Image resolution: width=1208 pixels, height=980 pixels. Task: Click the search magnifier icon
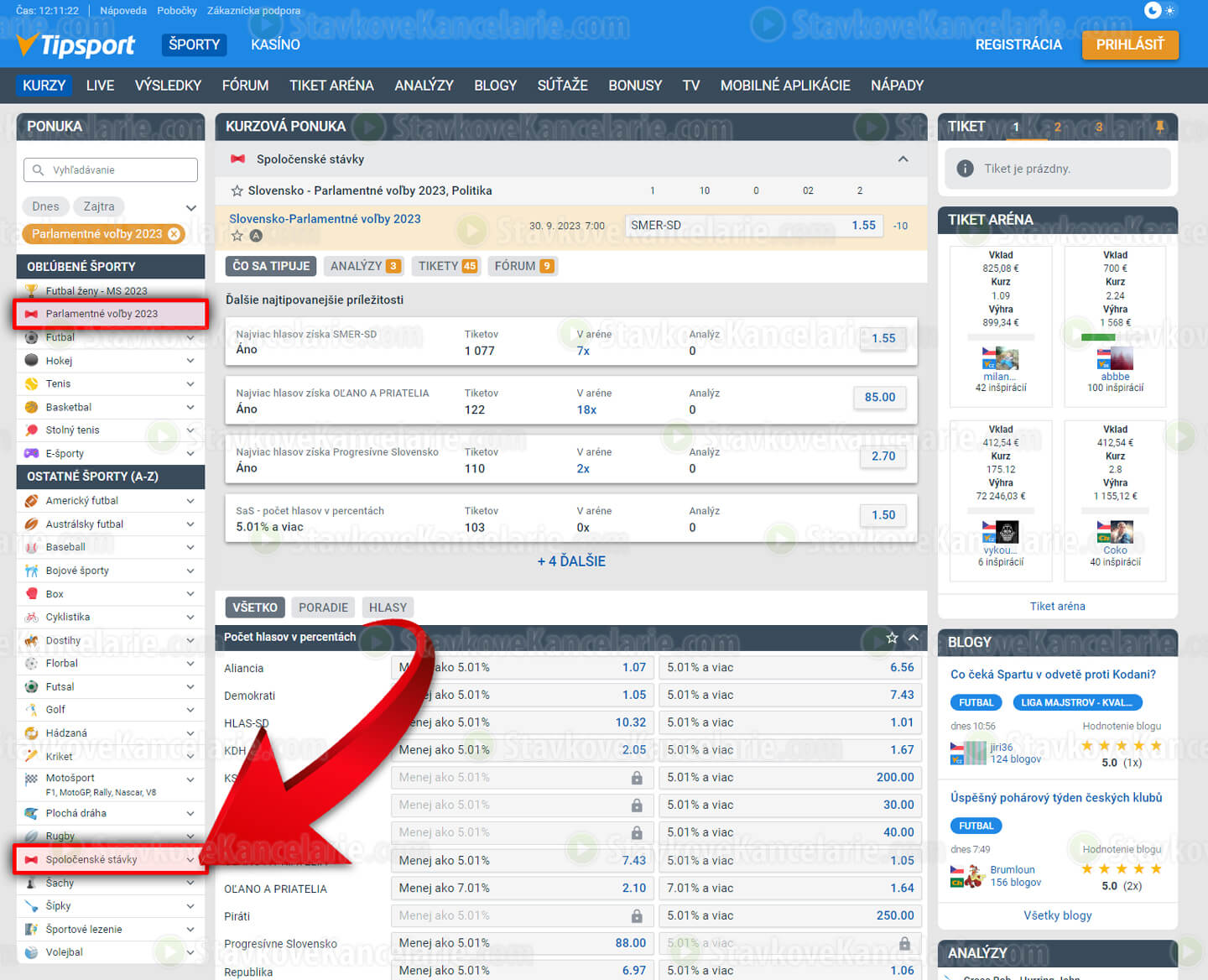[38, 169]
